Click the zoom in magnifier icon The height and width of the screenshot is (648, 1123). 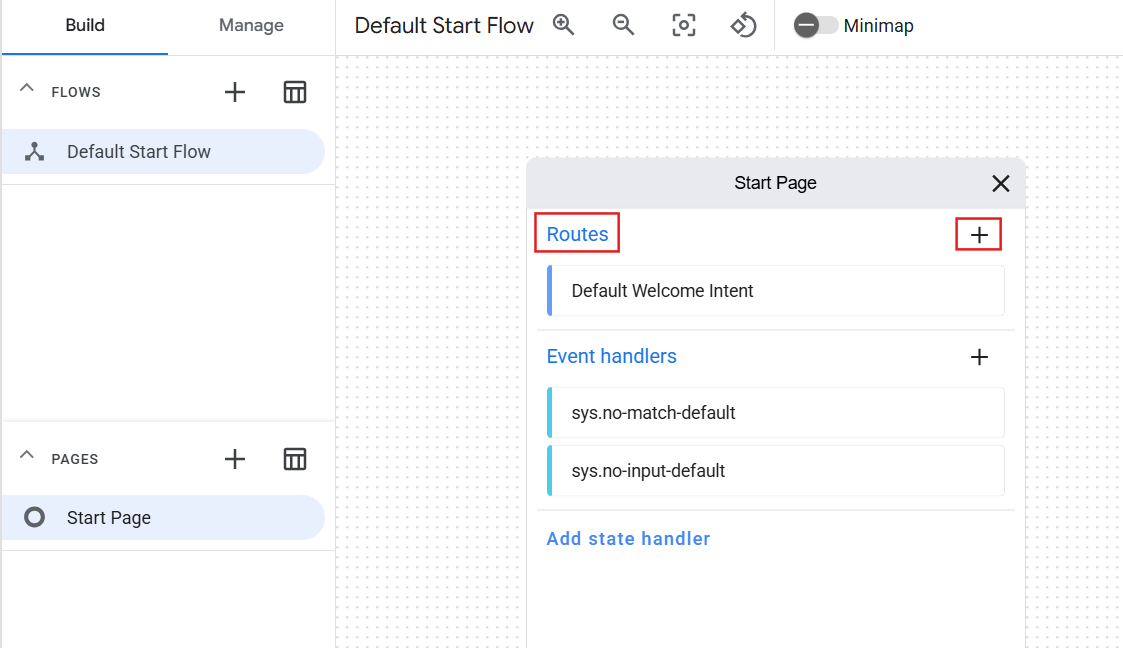pyautogui.click(x=564, y=25)
